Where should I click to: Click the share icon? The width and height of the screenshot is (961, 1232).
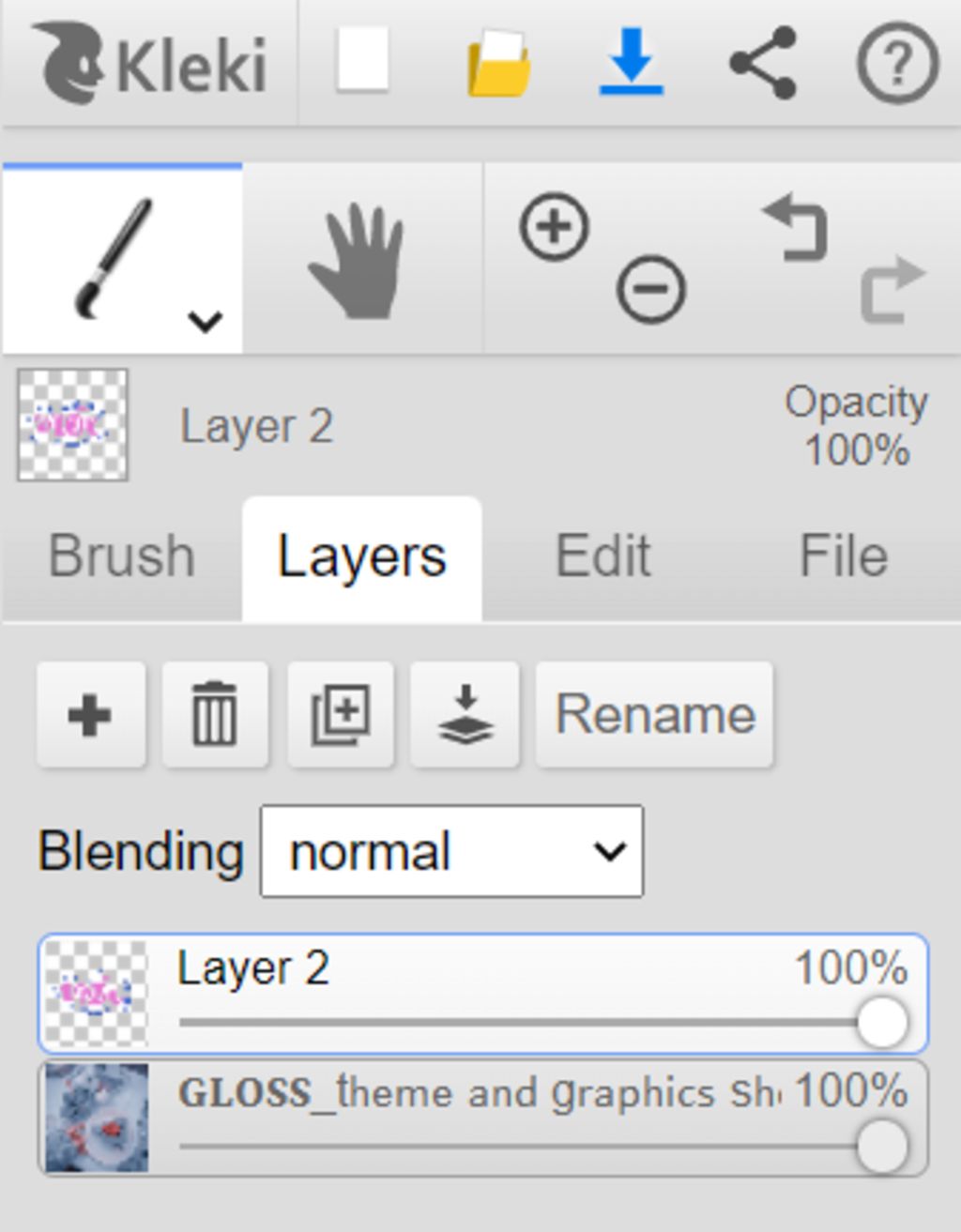coord(763,62)
